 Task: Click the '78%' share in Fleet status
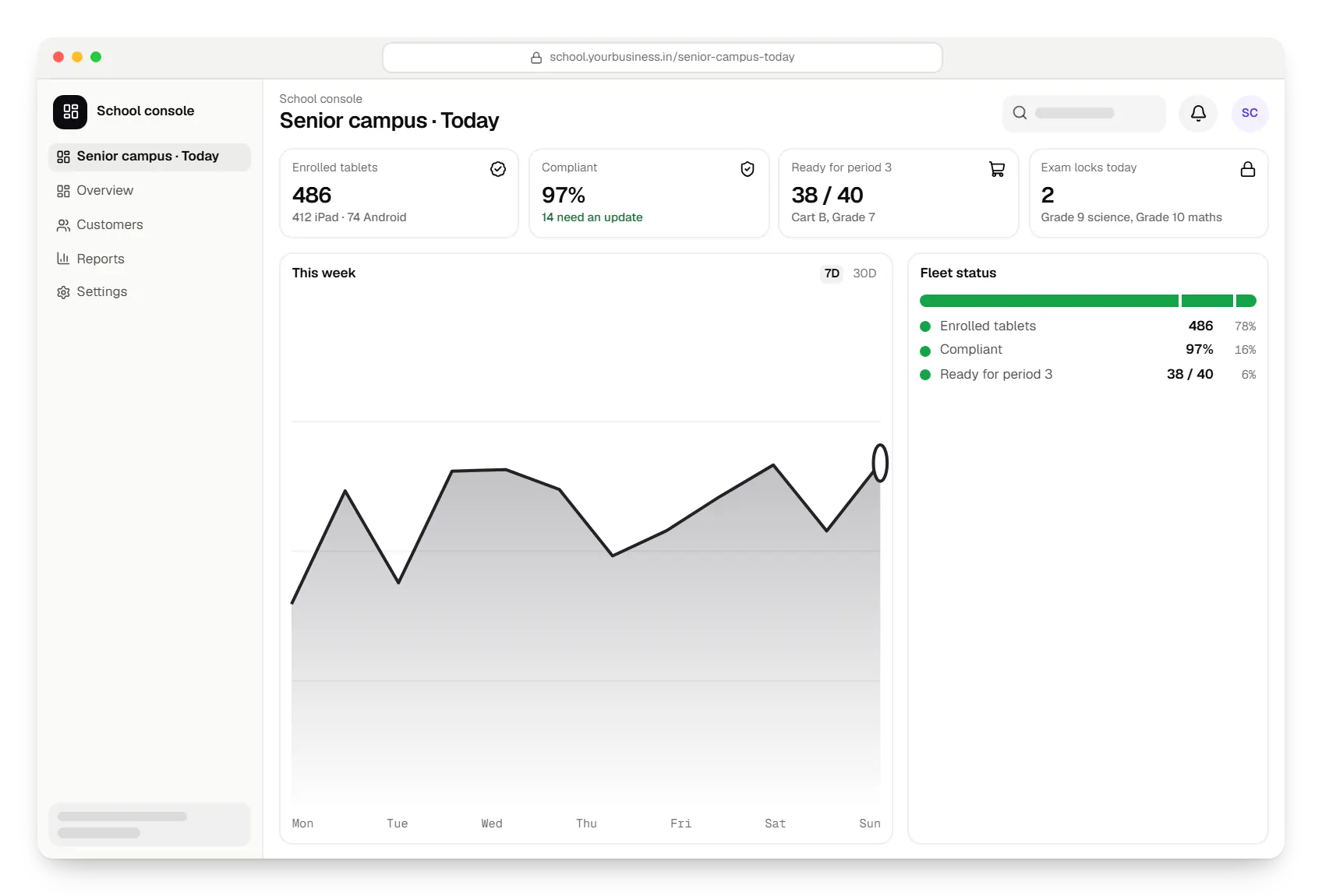click(x=1245, y=326)
